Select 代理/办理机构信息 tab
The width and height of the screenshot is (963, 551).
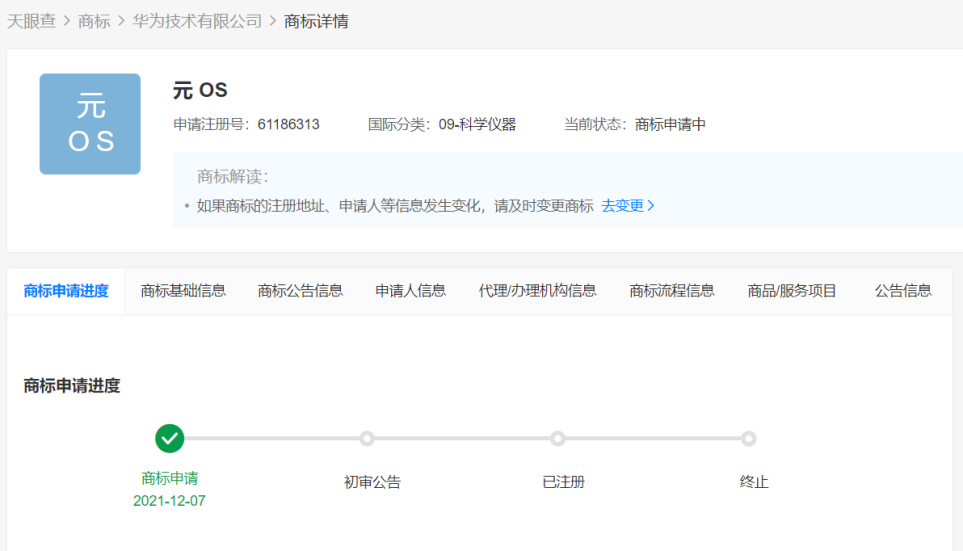[537, 291]
